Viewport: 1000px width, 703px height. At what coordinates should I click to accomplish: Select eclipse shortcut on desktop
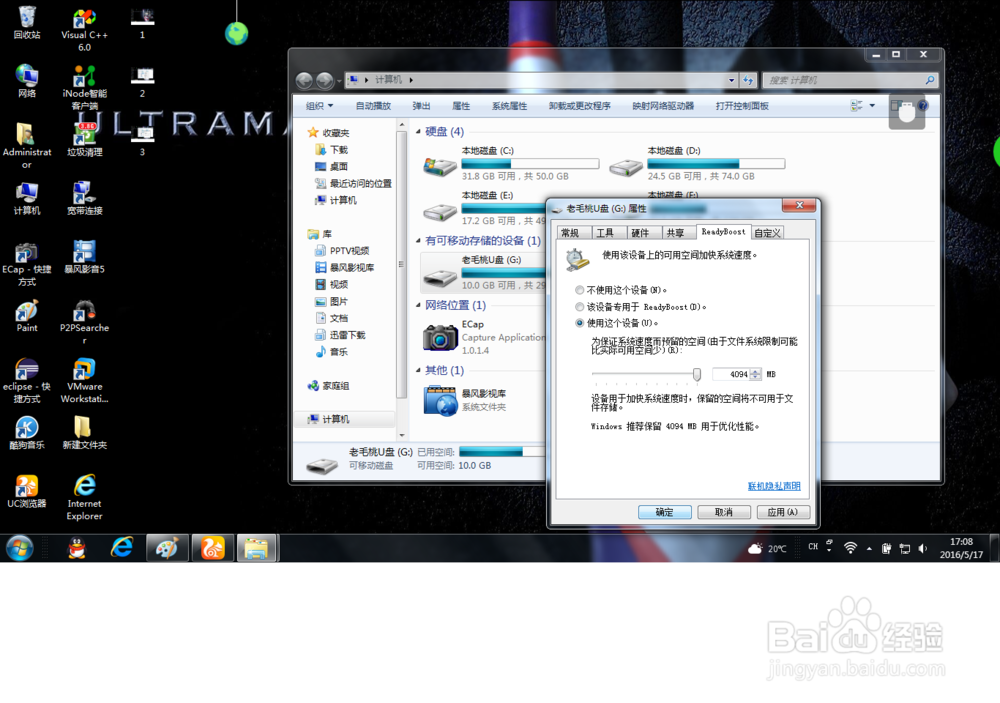pyautogui.click(x=27, y=380)
